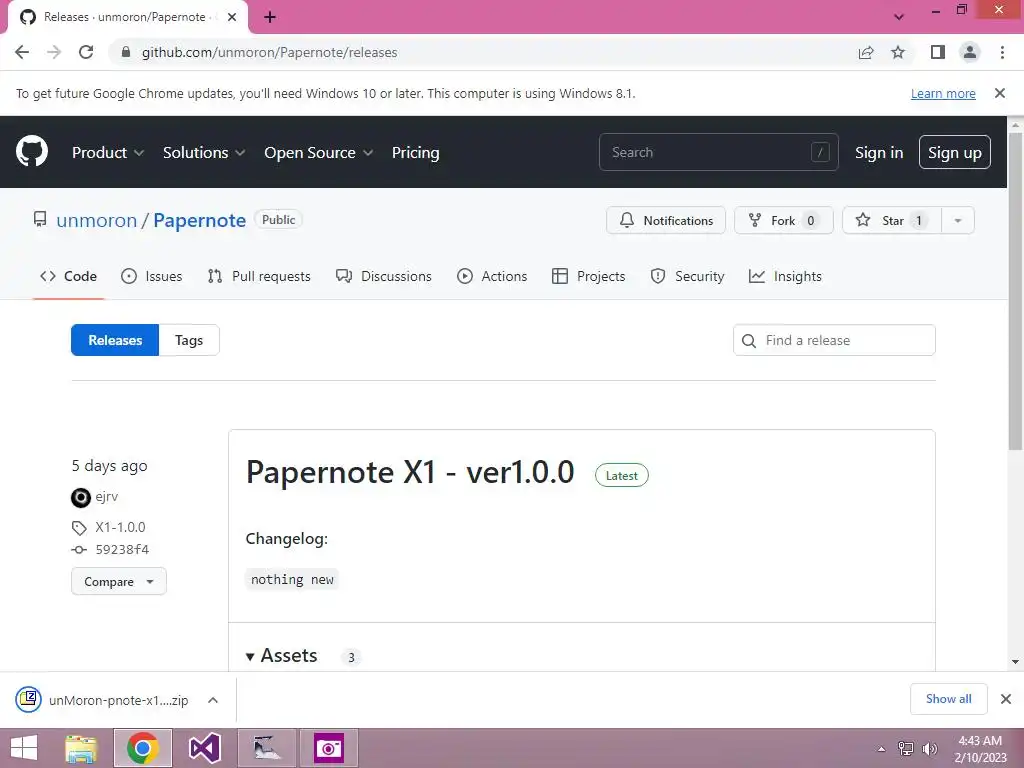Open the Projects tab
1024x768 pixels.
(x=588, y=276)
